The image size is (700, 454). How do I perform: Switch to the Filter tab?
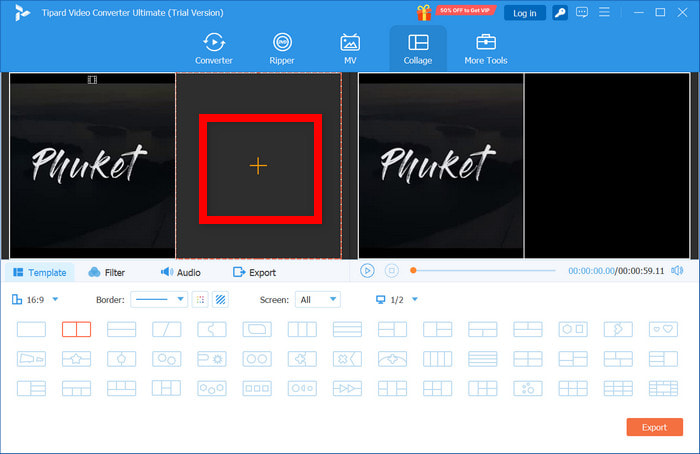tap(107, 272)
